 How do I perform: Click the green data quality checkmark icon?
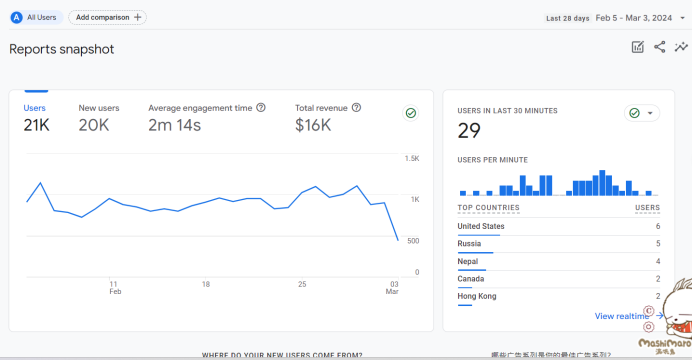[411, 113]
